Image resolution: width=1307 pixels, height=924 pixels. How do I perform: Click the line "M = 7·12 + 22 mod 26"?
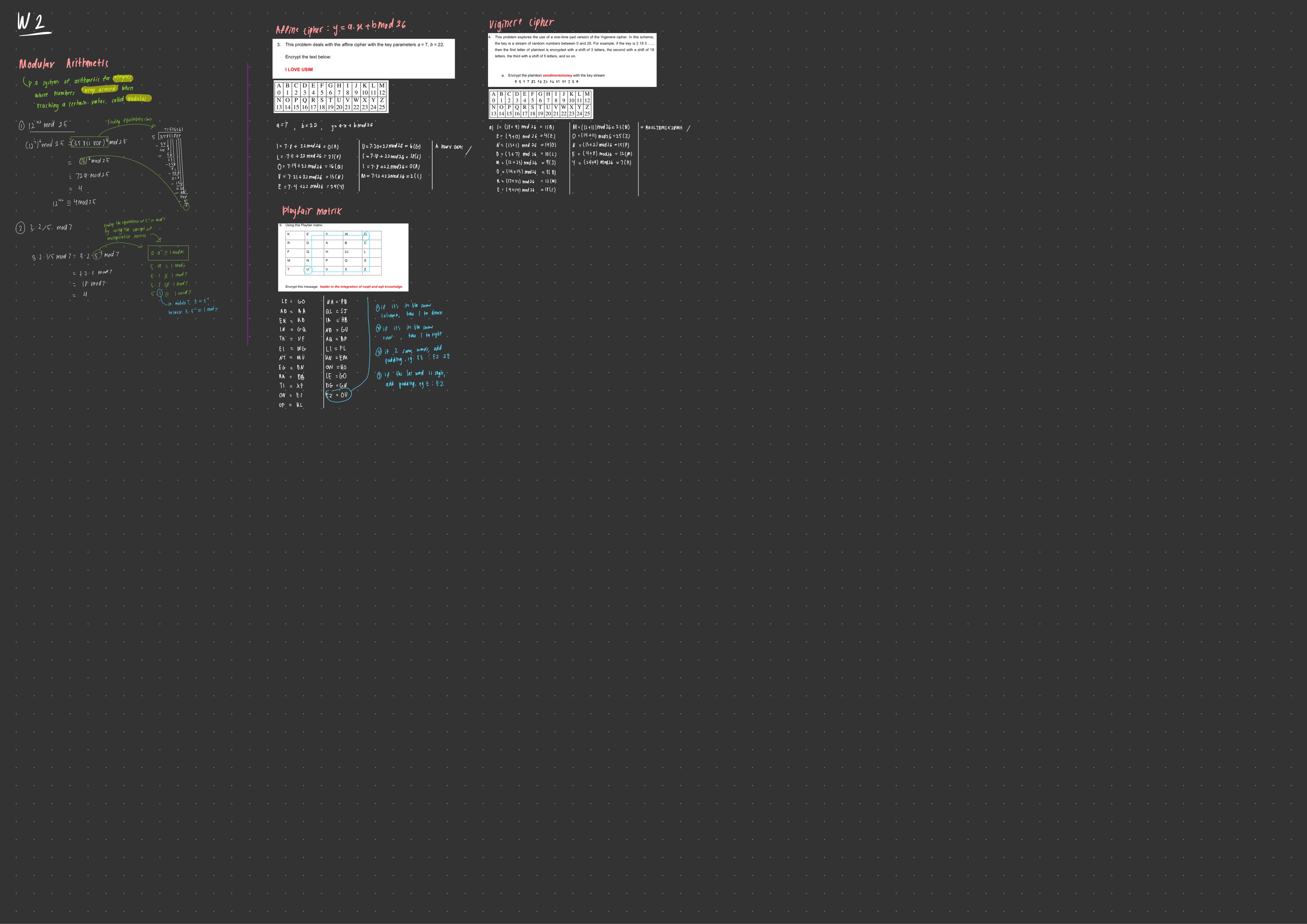(391, 176)
